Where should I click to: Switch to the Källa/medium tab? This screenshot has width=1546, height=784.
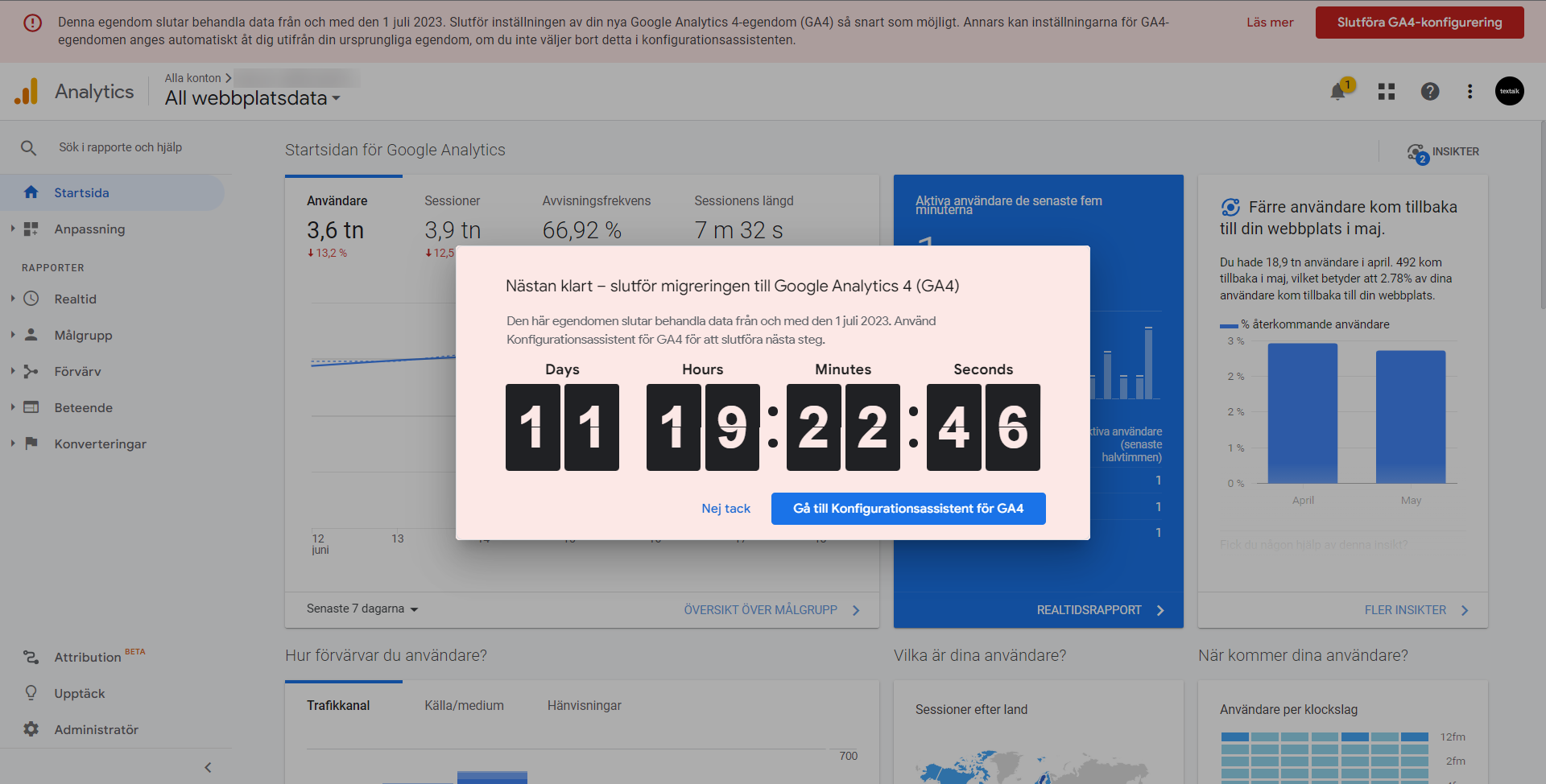(464, 705)
